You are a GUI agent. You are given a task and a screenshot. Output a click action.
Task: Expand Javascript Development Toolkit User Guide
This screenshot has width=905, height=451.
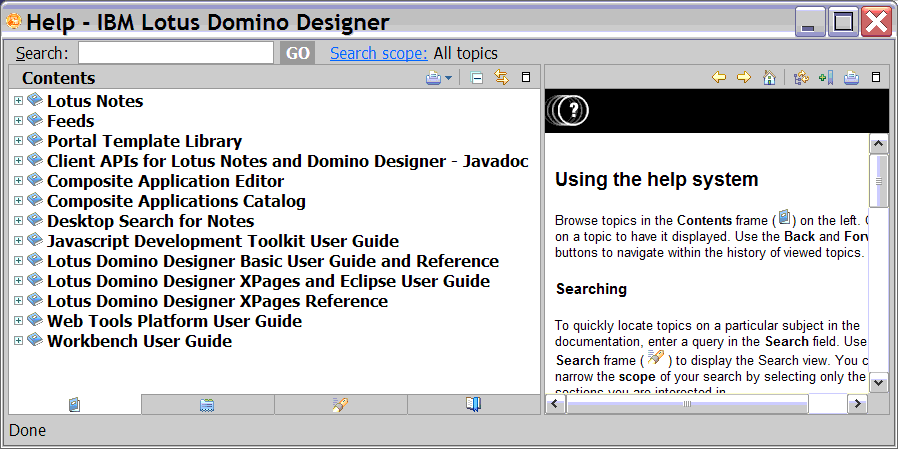(x=18, y=240)
